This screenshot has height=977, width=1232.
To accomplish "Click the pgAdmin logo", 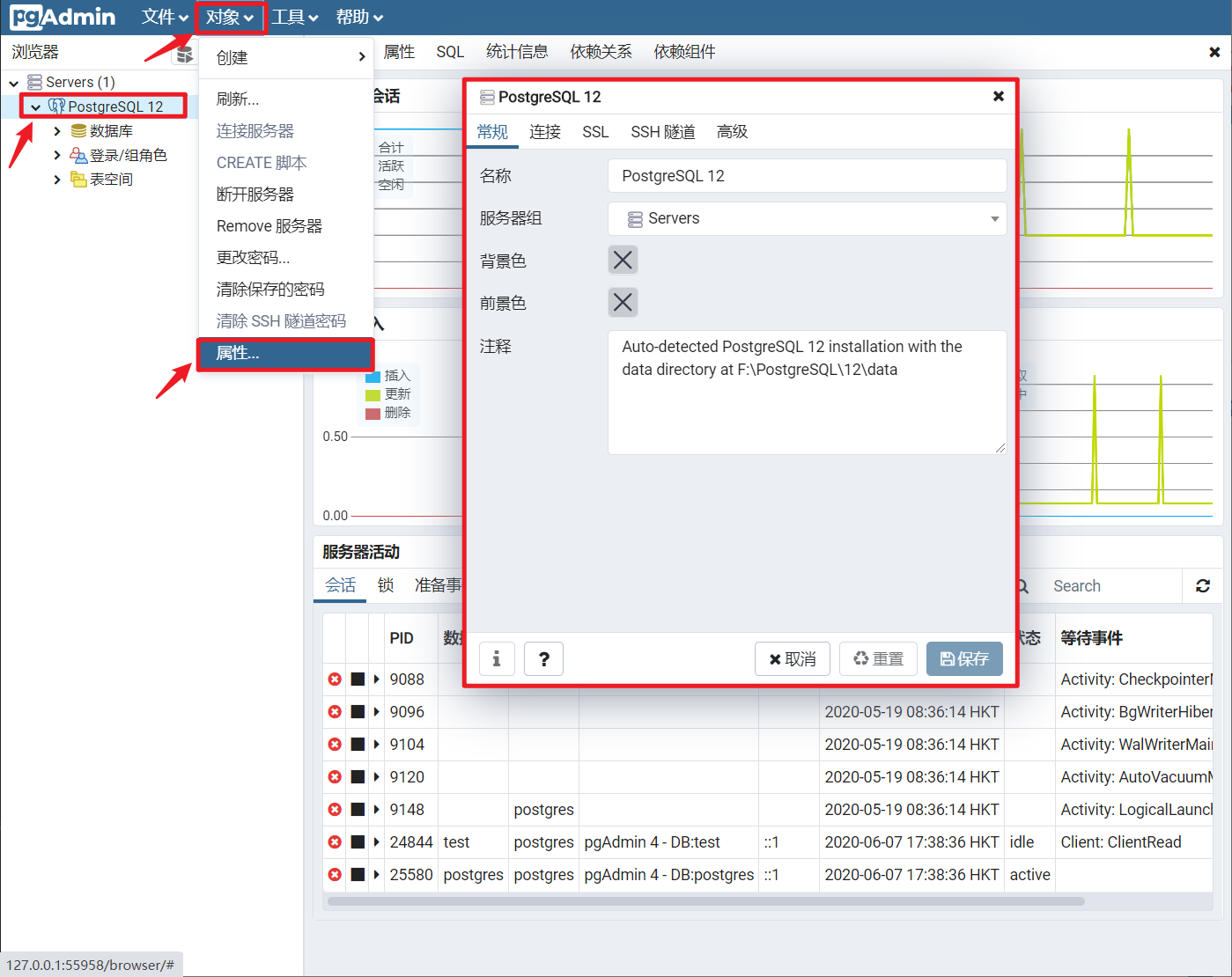I will (63, 17).
